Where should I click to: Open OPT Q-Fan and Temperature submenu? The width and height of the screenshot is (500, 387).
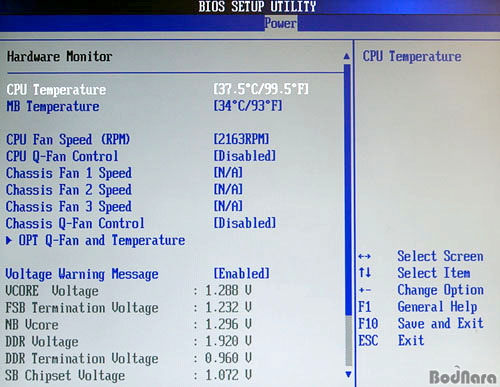[x=102, y=240]
